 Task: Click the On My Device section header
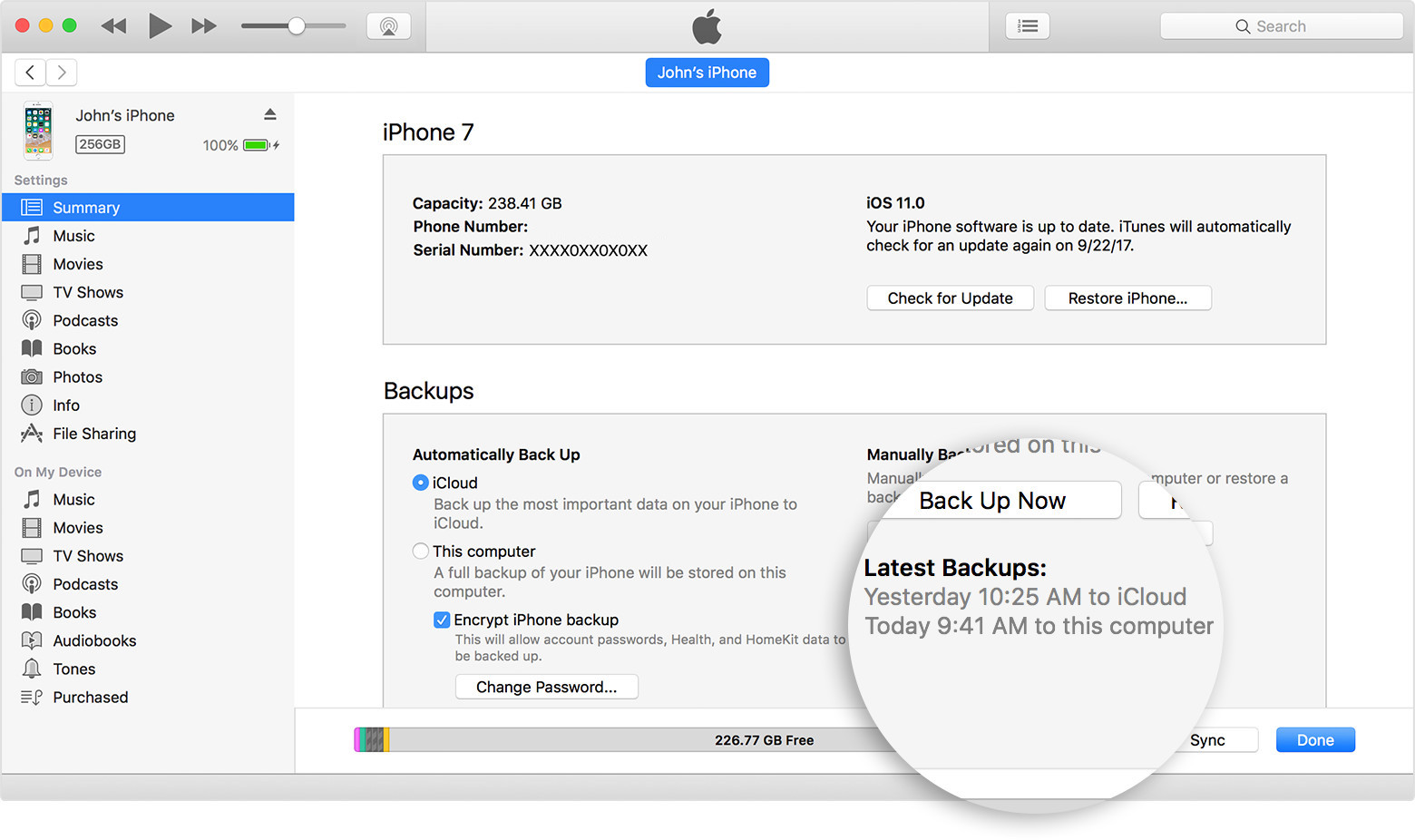pos(58,472)
